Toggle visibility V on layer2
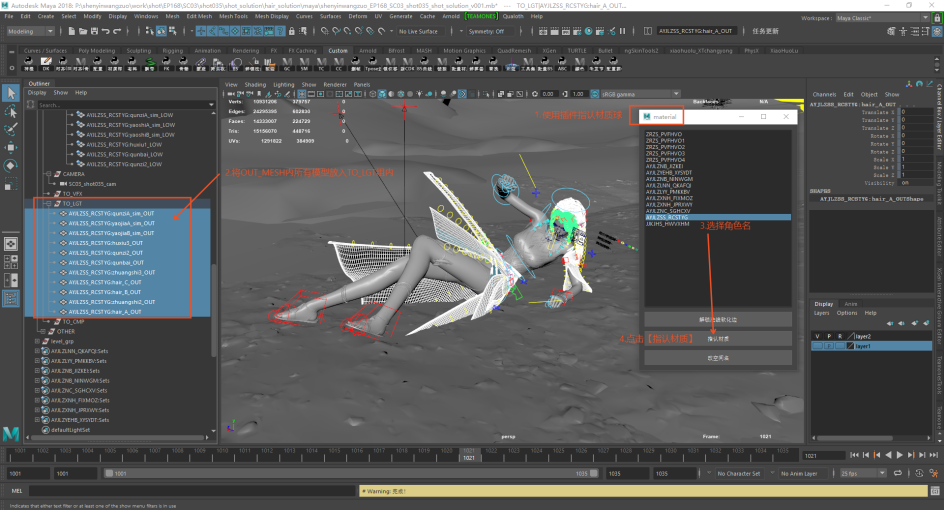The width and height of the screenshot is (944, 510). (817, 336)
